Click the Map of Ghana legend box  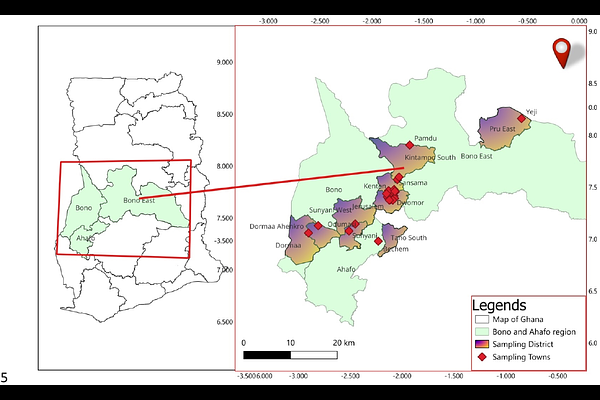point(482,319)
